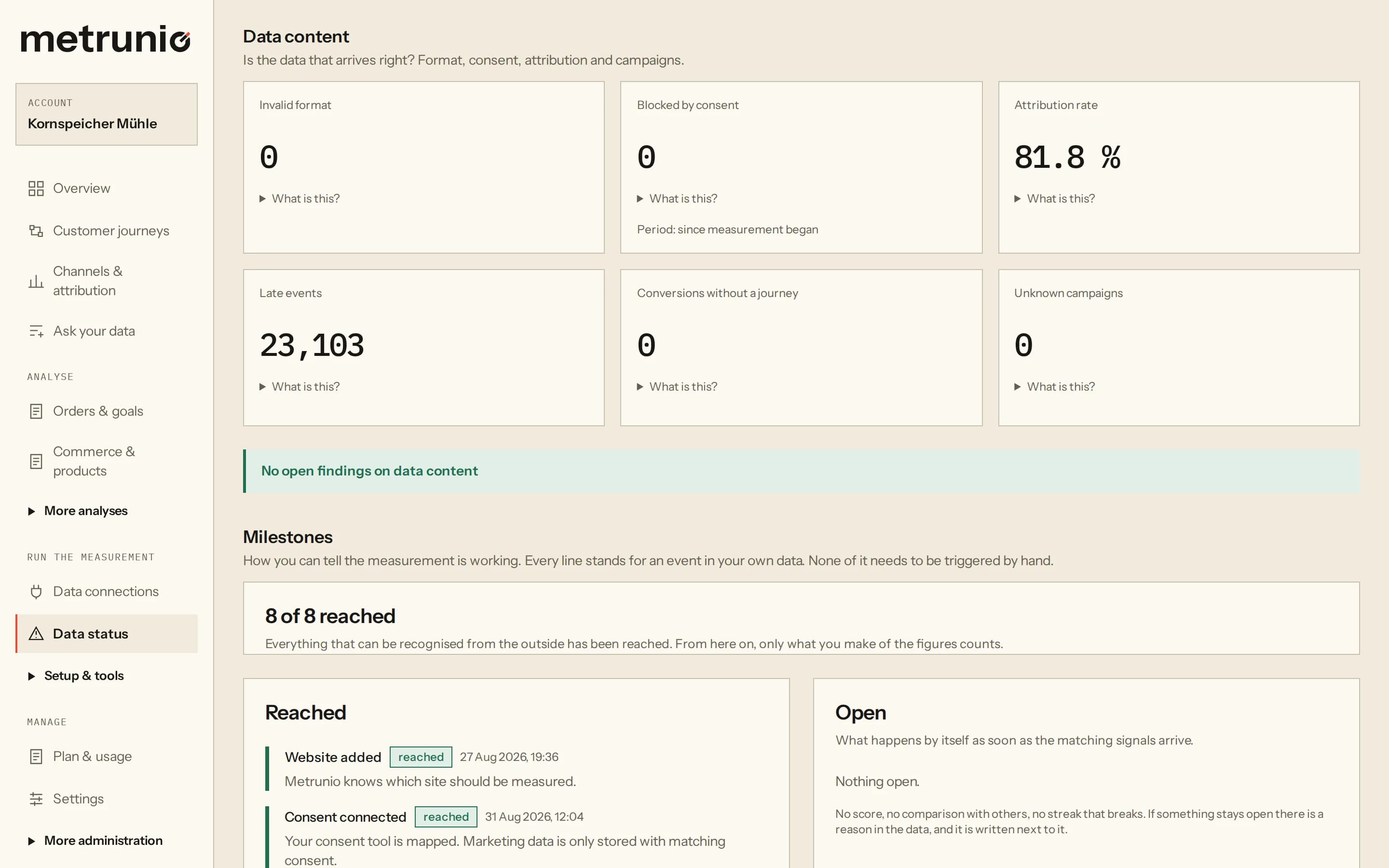Click the Plan & usage icon
1389x868 pixels.
(x=36, y=757)
